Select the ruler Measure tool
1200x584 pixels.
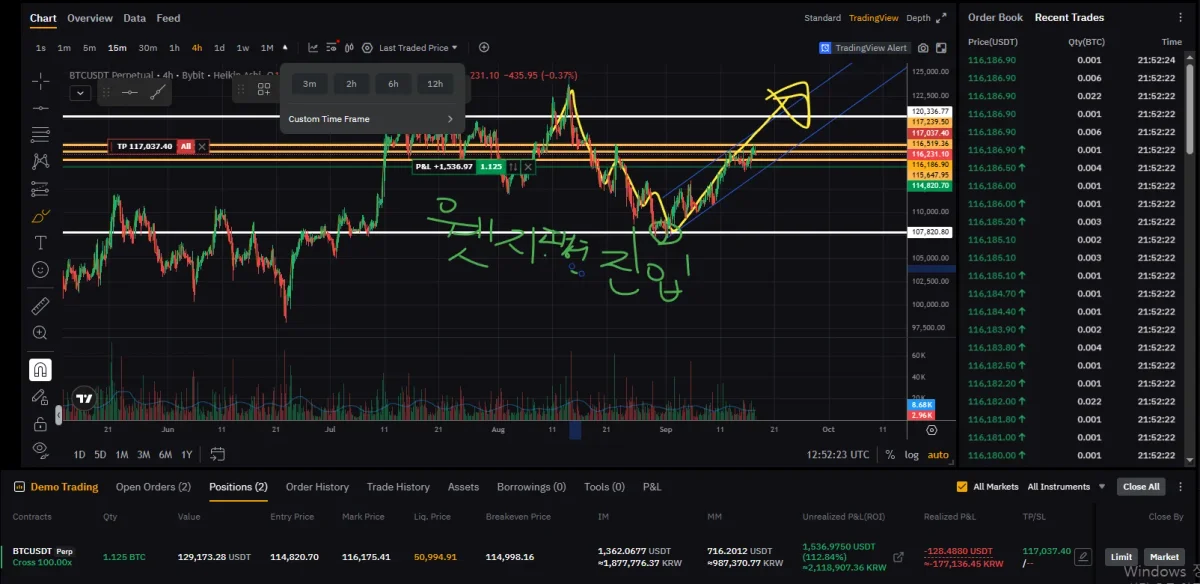(40, 305)
